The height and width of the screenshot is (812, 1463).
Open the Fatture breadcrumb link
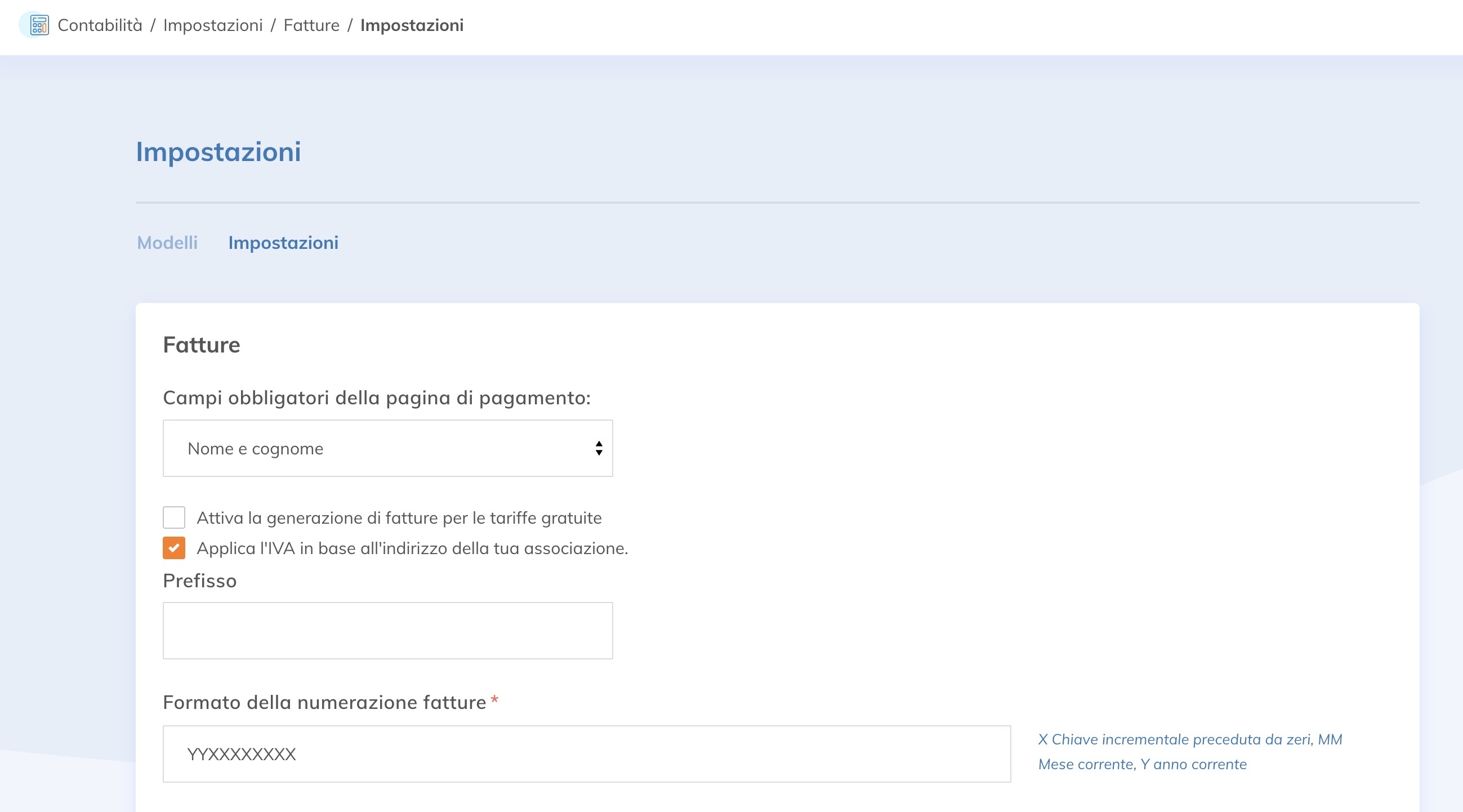[311, 25]
